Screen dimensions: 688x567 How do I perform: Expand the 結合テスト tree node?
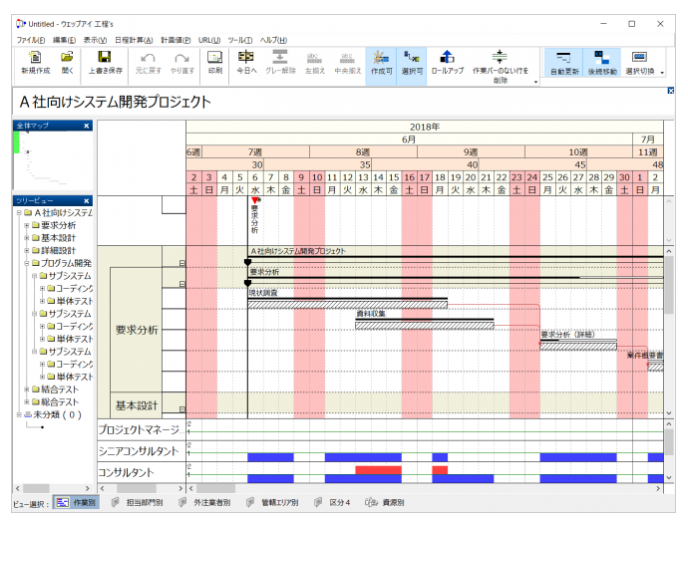coord(26,389)
